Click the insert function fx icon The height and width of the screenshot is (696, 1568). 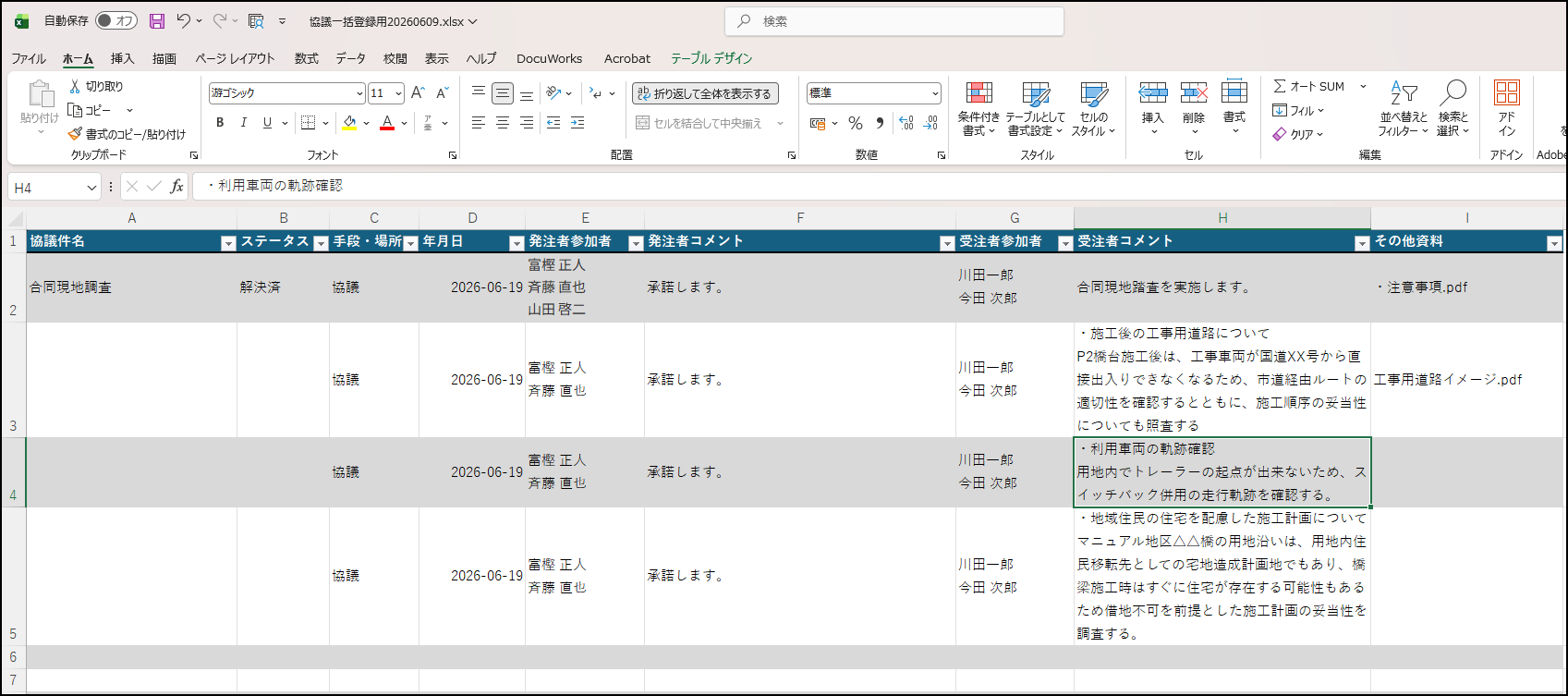click(x=176, y=187)
